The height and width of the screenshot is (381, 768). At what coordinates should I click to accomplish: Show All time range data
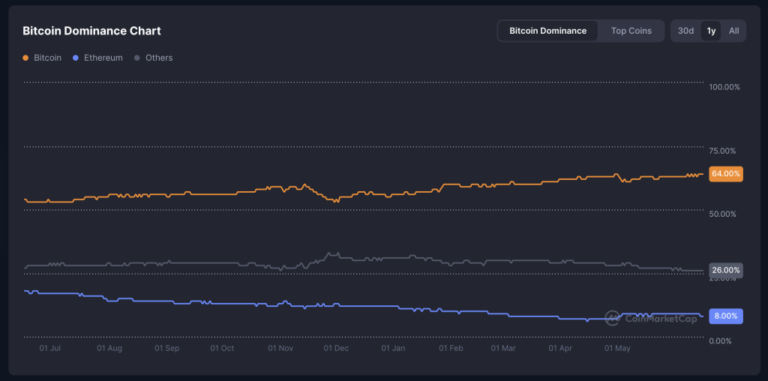coord(734,31)
